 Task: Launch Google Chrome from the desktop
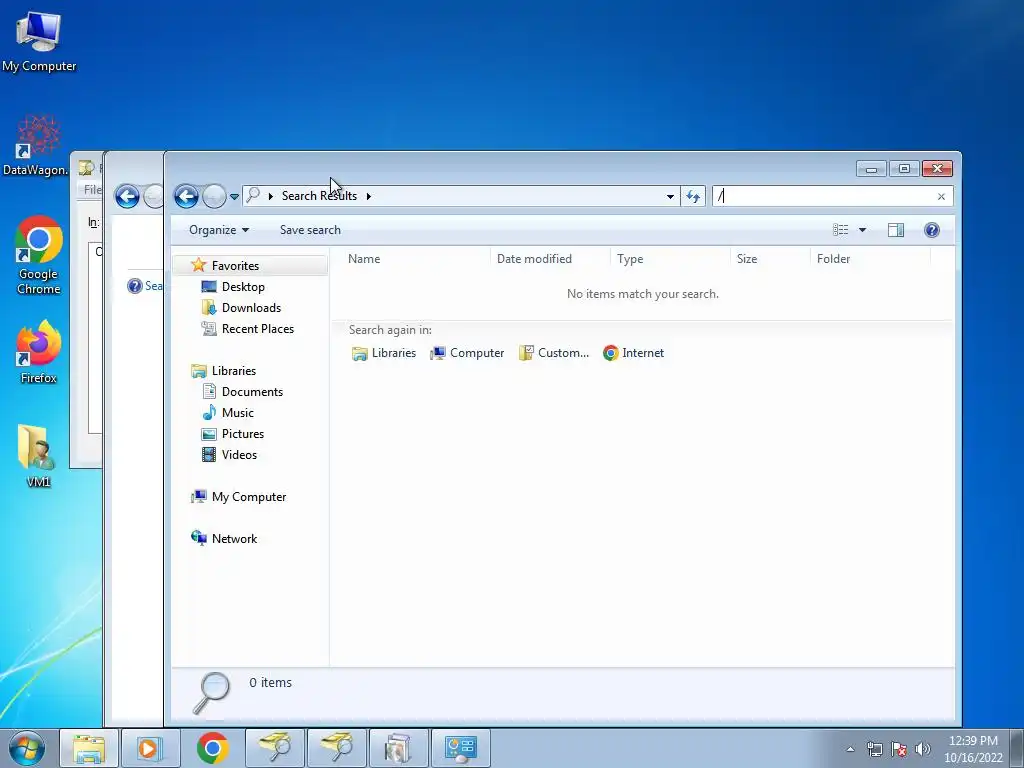(x=39, y=255)
